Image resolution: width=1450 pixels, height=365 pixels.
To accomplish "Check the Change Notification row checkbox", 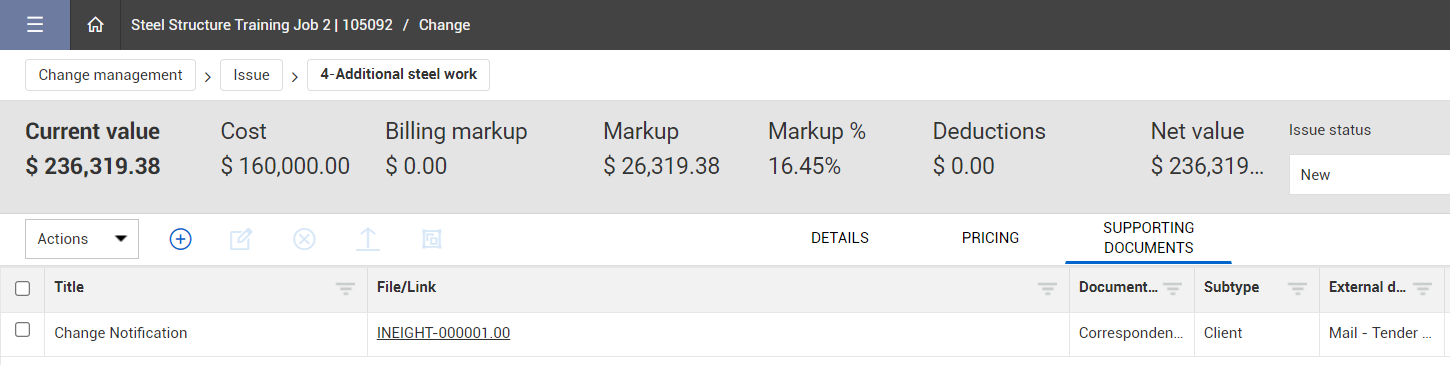I will coord(23,330).
